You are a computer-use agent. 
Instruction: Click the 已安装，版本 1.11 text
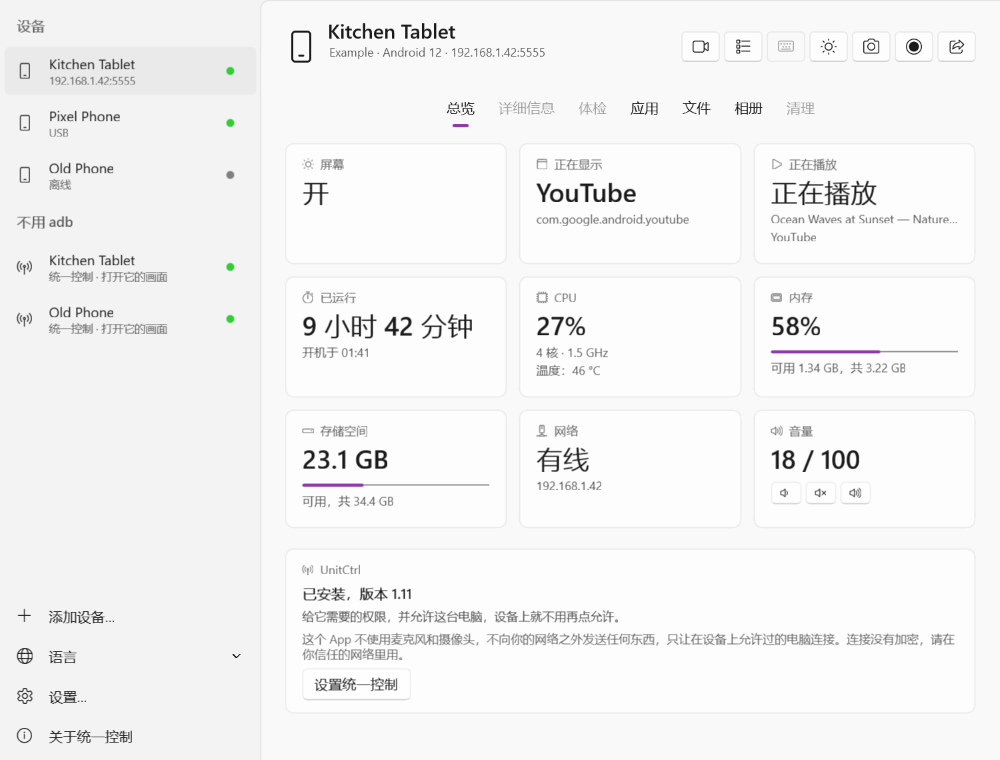coord(357,594)
